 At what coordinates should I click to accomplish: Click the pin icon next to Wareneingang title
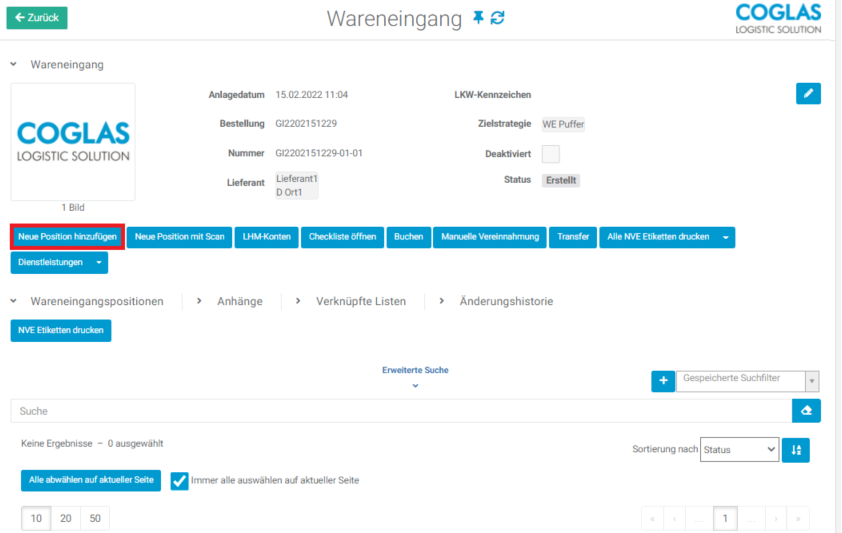tap(478, 18)
